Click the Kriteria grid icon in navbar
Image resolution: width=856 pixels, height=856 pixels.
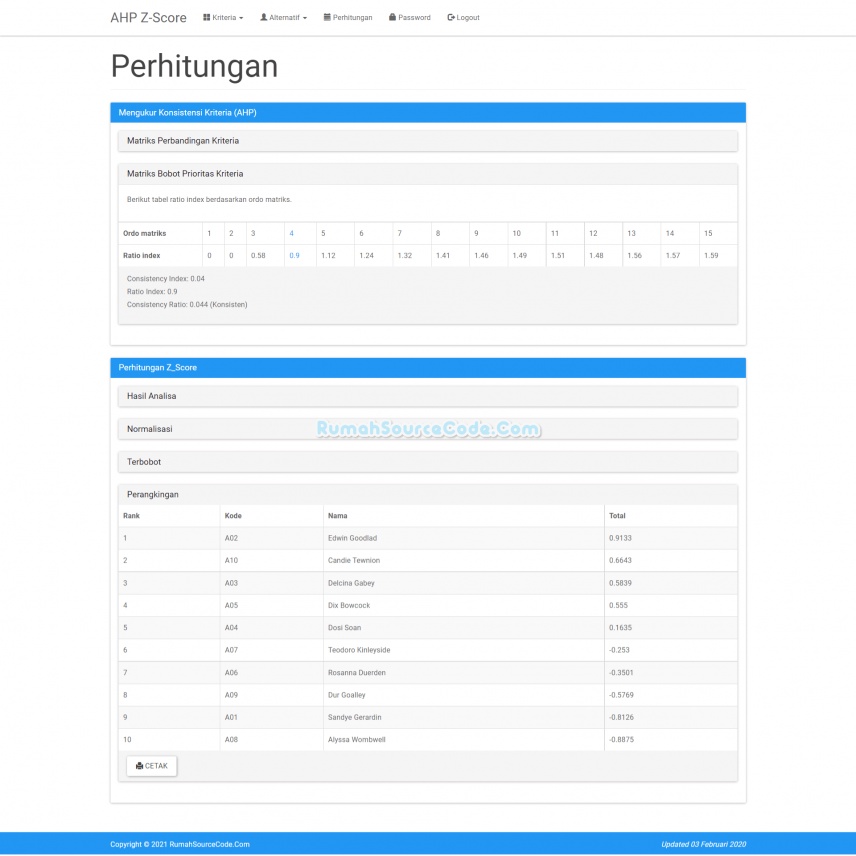(206, 17)
